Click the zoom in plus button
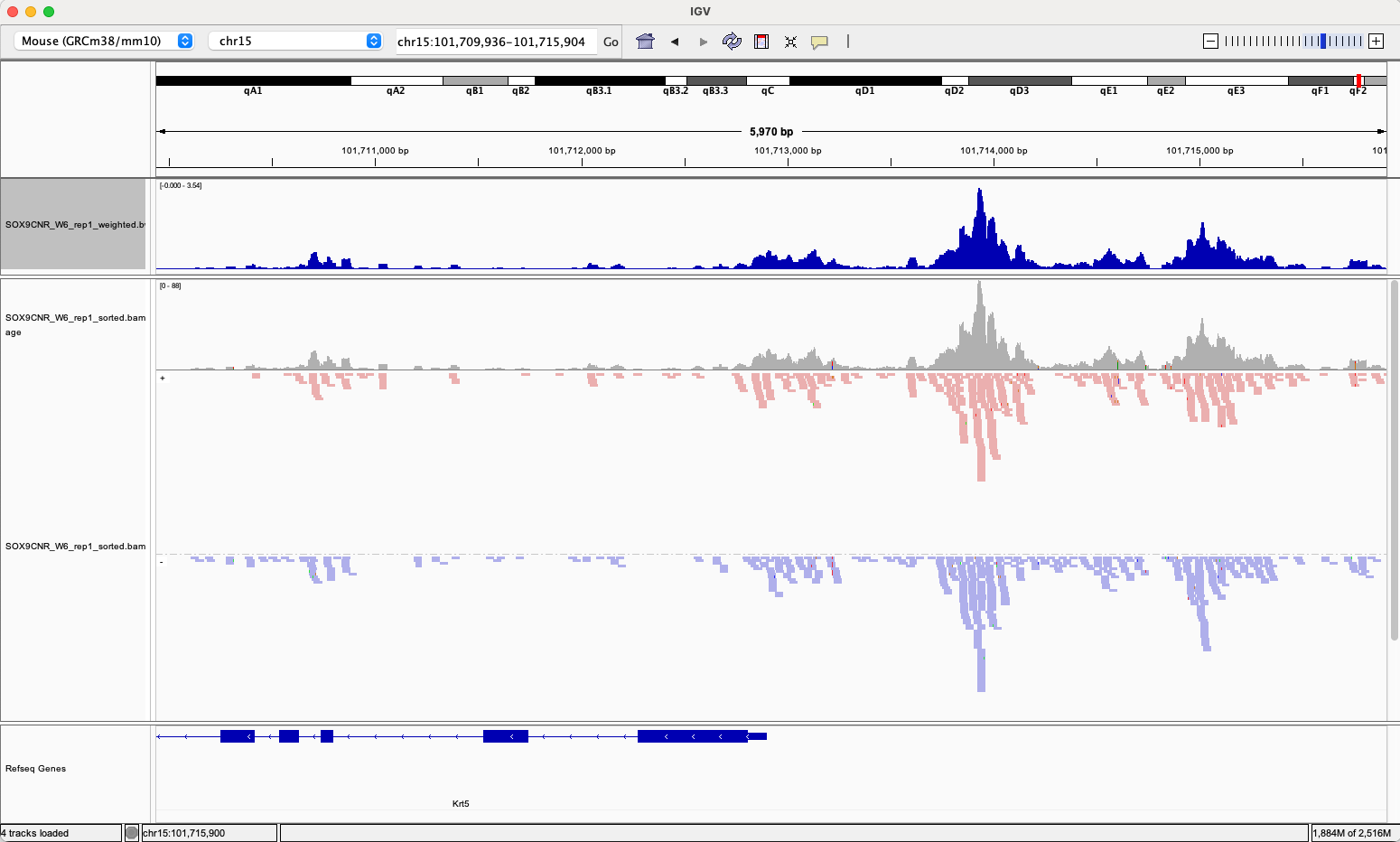This screenshot has height=842, width=1400. point(1376,41)
